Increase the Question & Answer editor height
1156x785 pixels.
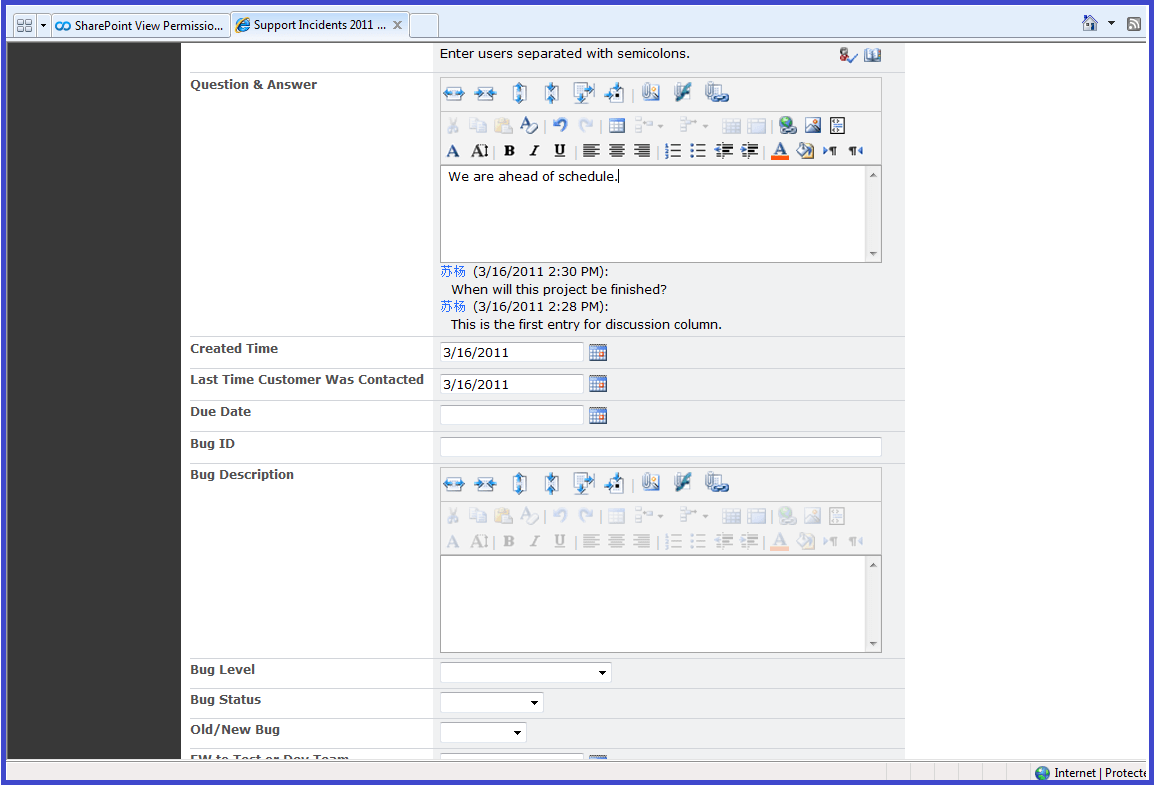pos(519,93)
